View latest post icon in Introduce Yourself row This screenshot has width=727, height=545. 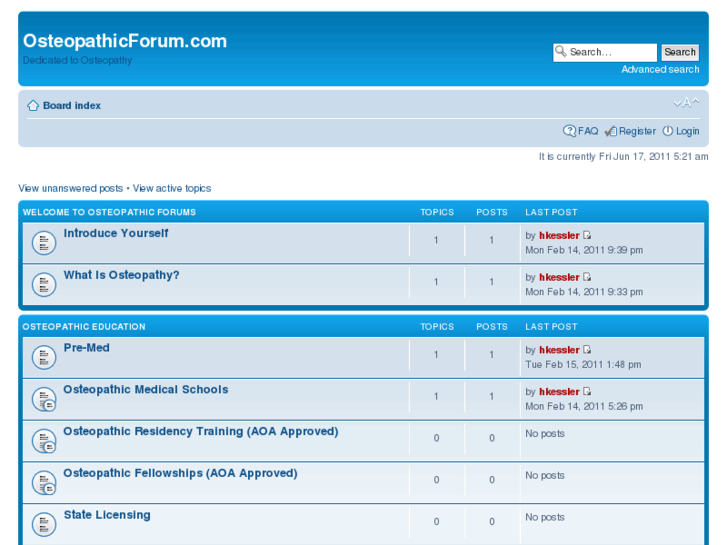click(587, 235)
